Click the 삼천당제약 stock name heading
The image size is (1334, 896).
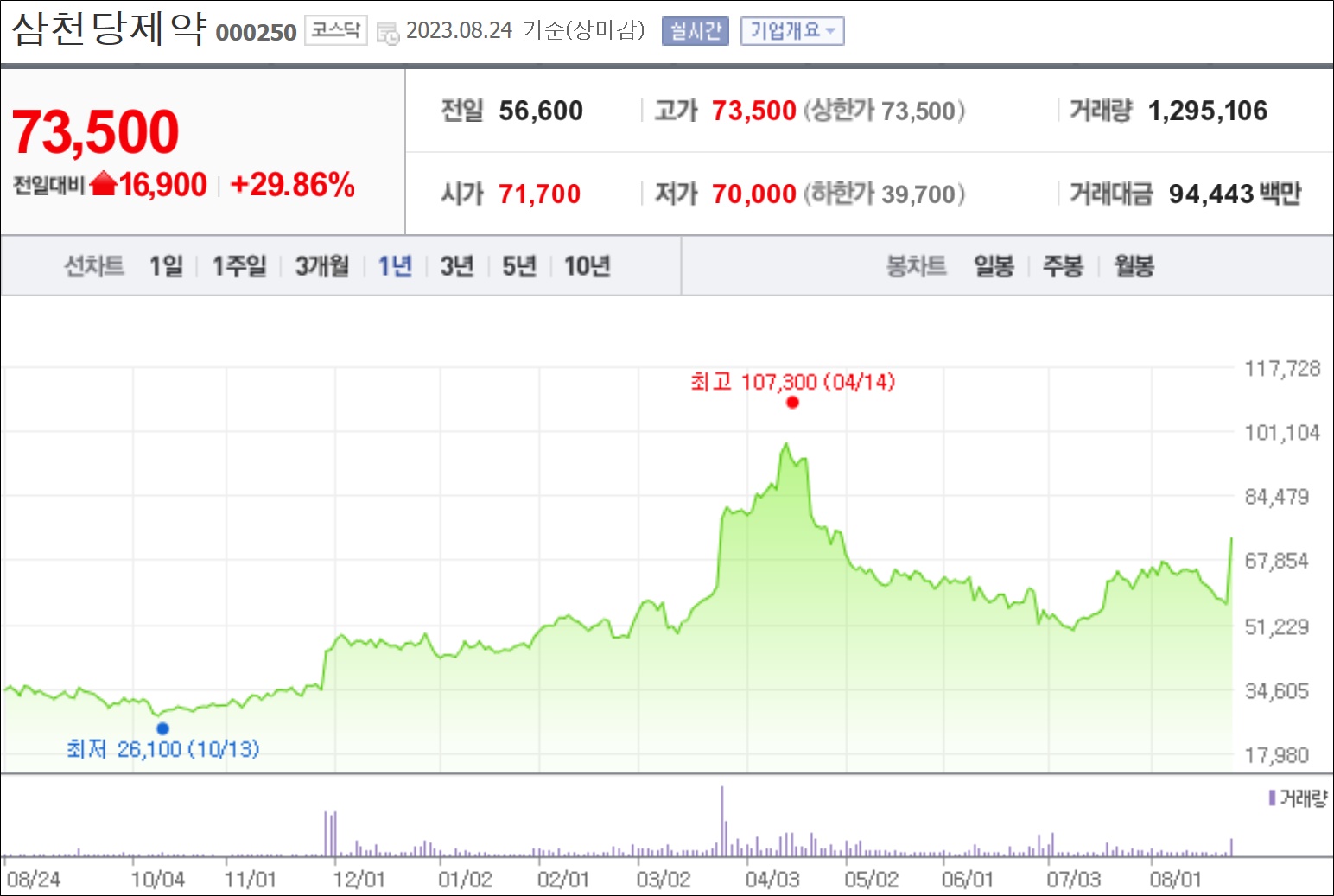(109, 29)
